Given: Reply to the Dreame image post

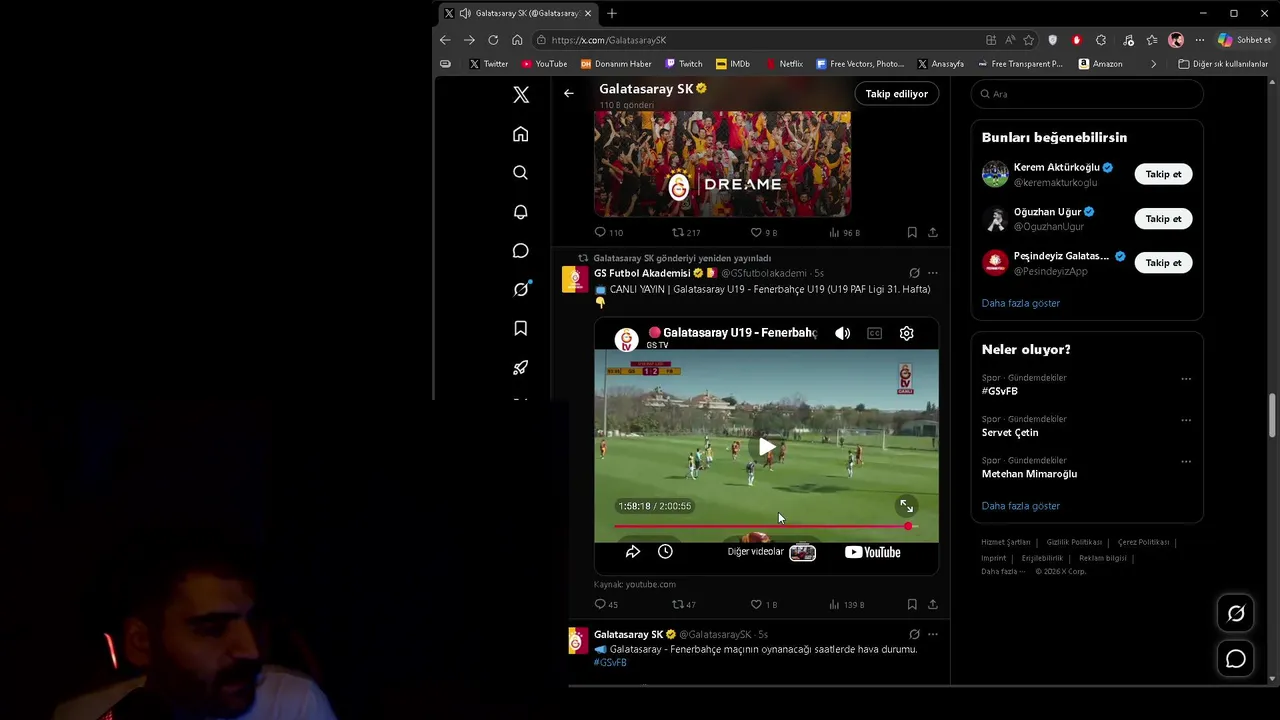Looking at the screenshot, I should point(609,232).
